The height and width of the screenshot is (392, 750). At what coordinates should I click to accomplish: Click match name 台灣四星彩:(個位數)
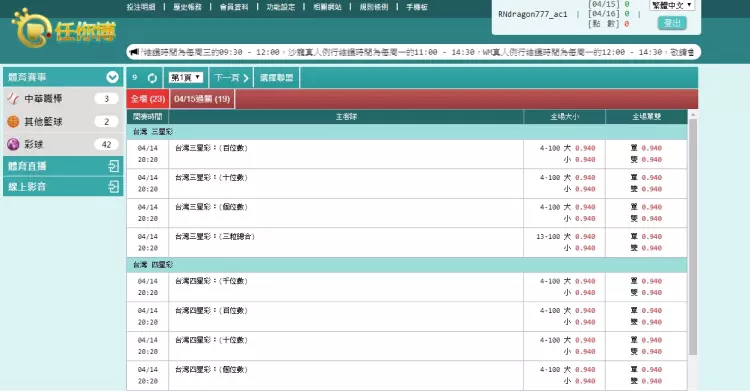point(211,370)
